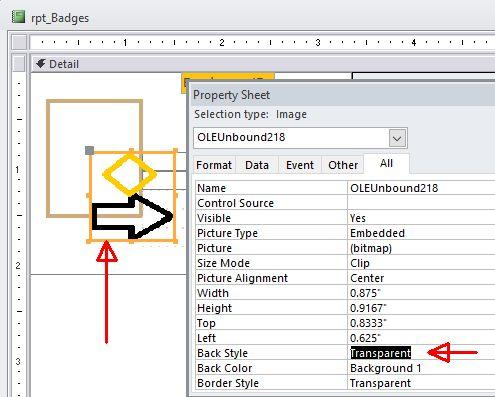Select the Width property label

pos(213,293)
